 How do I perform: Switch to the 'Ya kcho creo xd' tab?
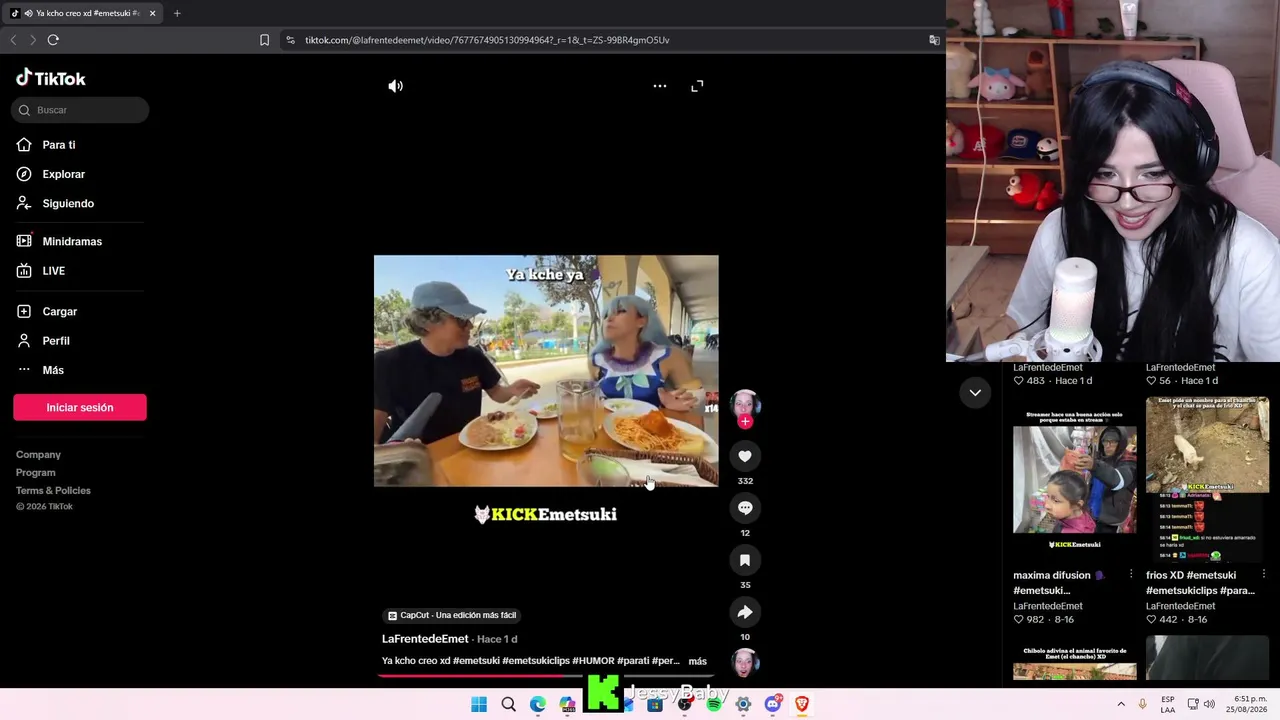click(x=83, y=13)
